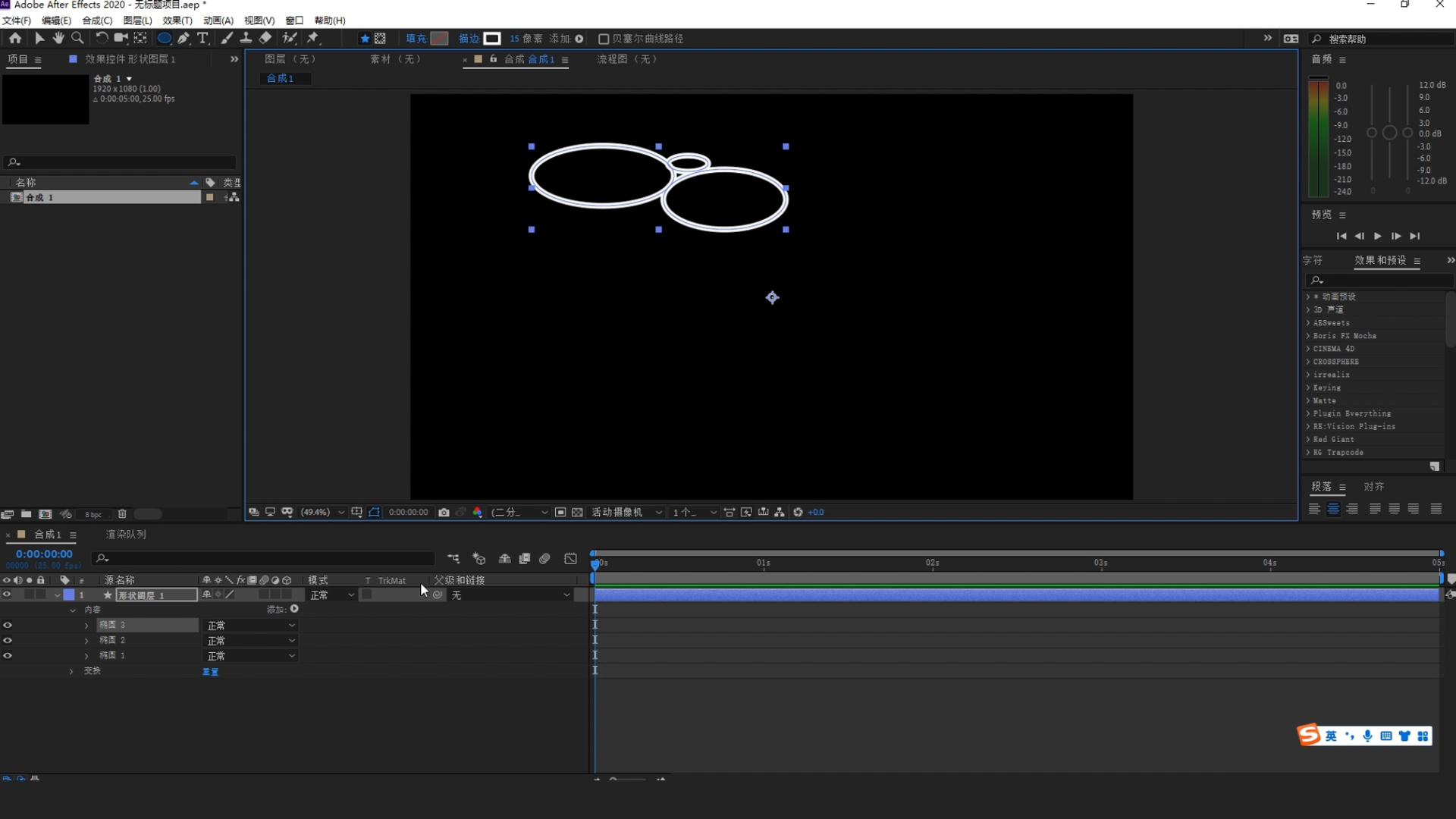The width and height of the screenshot is (1456, 819).
Task: Select the Ellipse shape tool
Action: click(164, 38)
